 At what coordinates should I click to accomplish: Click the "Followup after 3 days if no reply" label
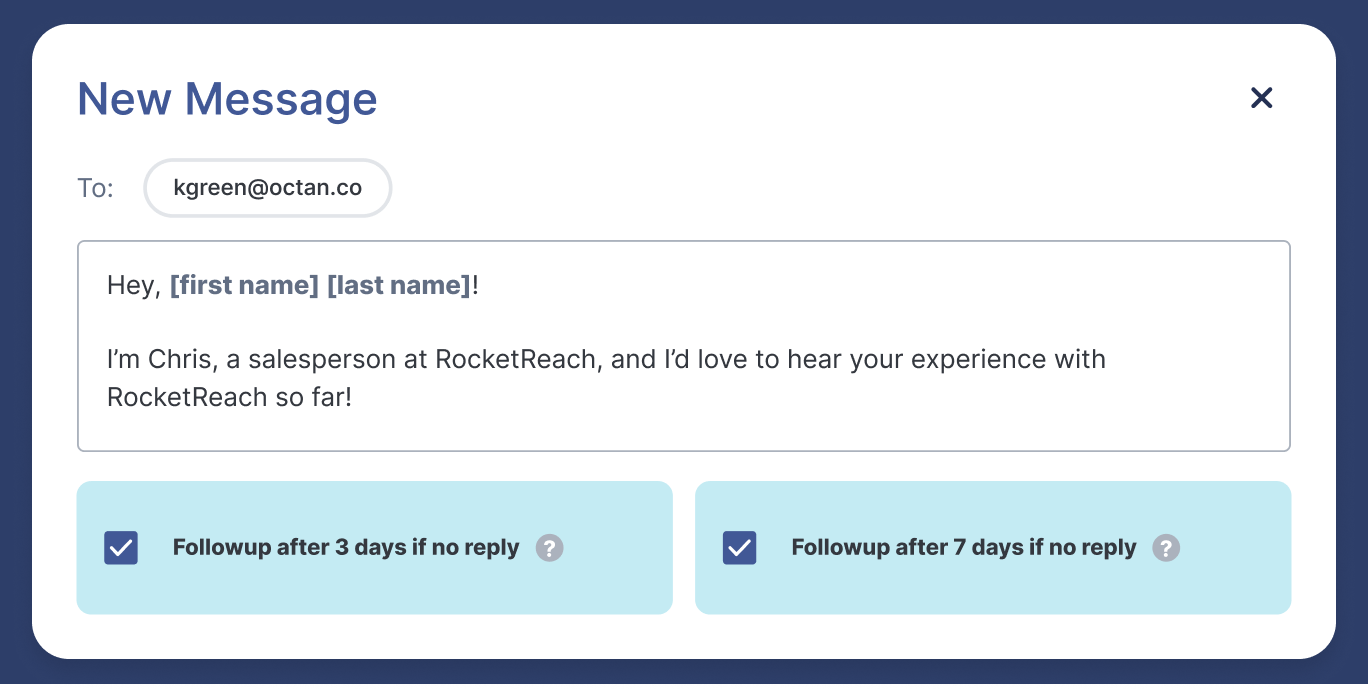point(346,548)
